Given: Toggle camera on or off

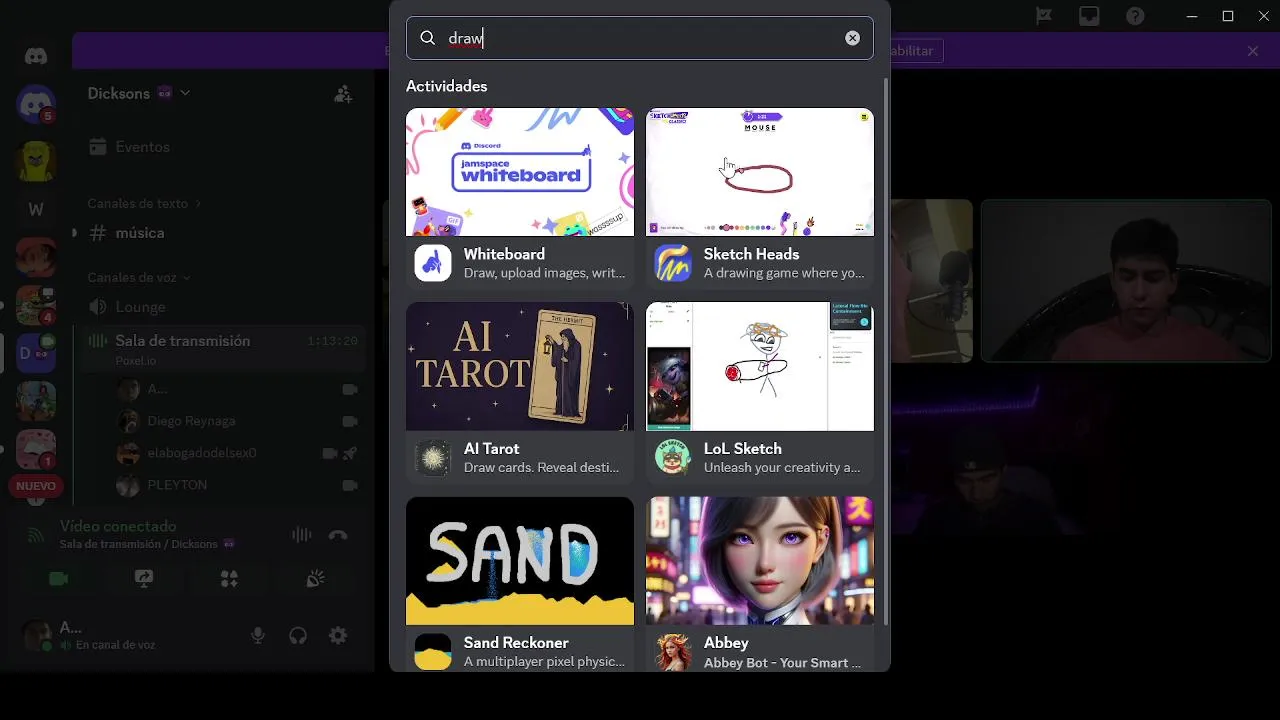Looking at the screenshot, I should [58, 579].
